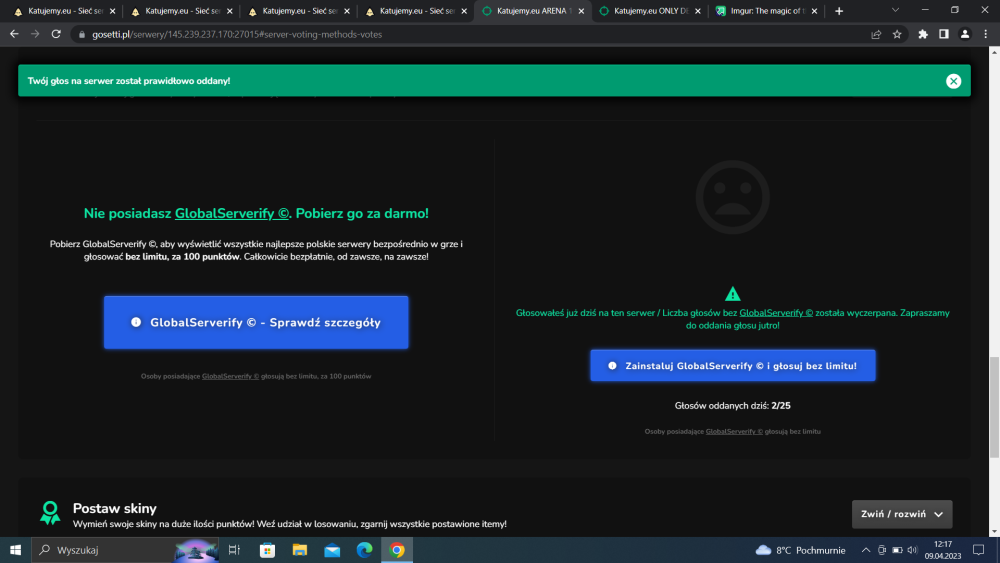Open Chrome three-dot menu

985,34
